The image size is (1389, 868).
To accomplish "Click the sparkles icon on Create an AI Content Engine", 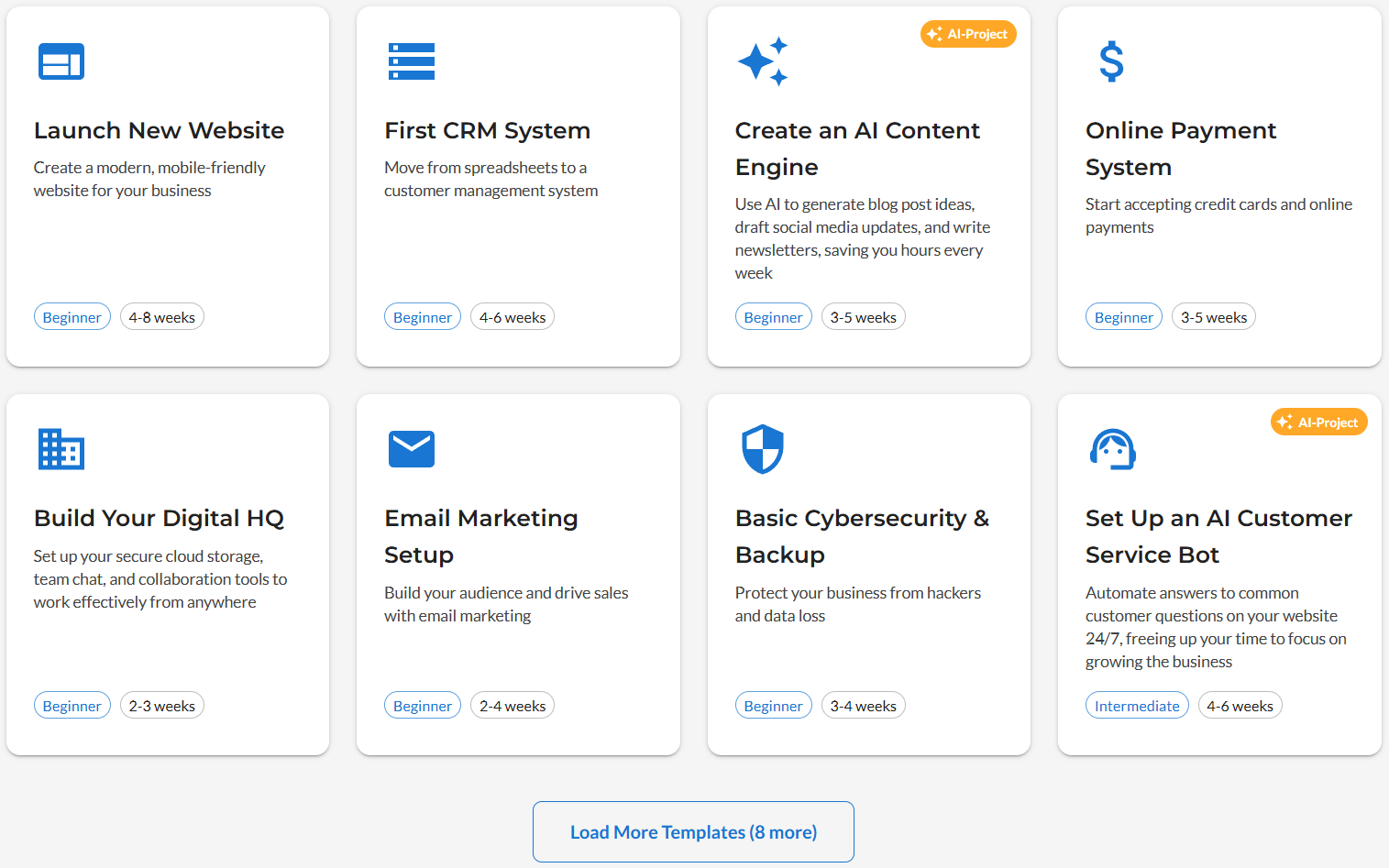I will pos(762,61).
